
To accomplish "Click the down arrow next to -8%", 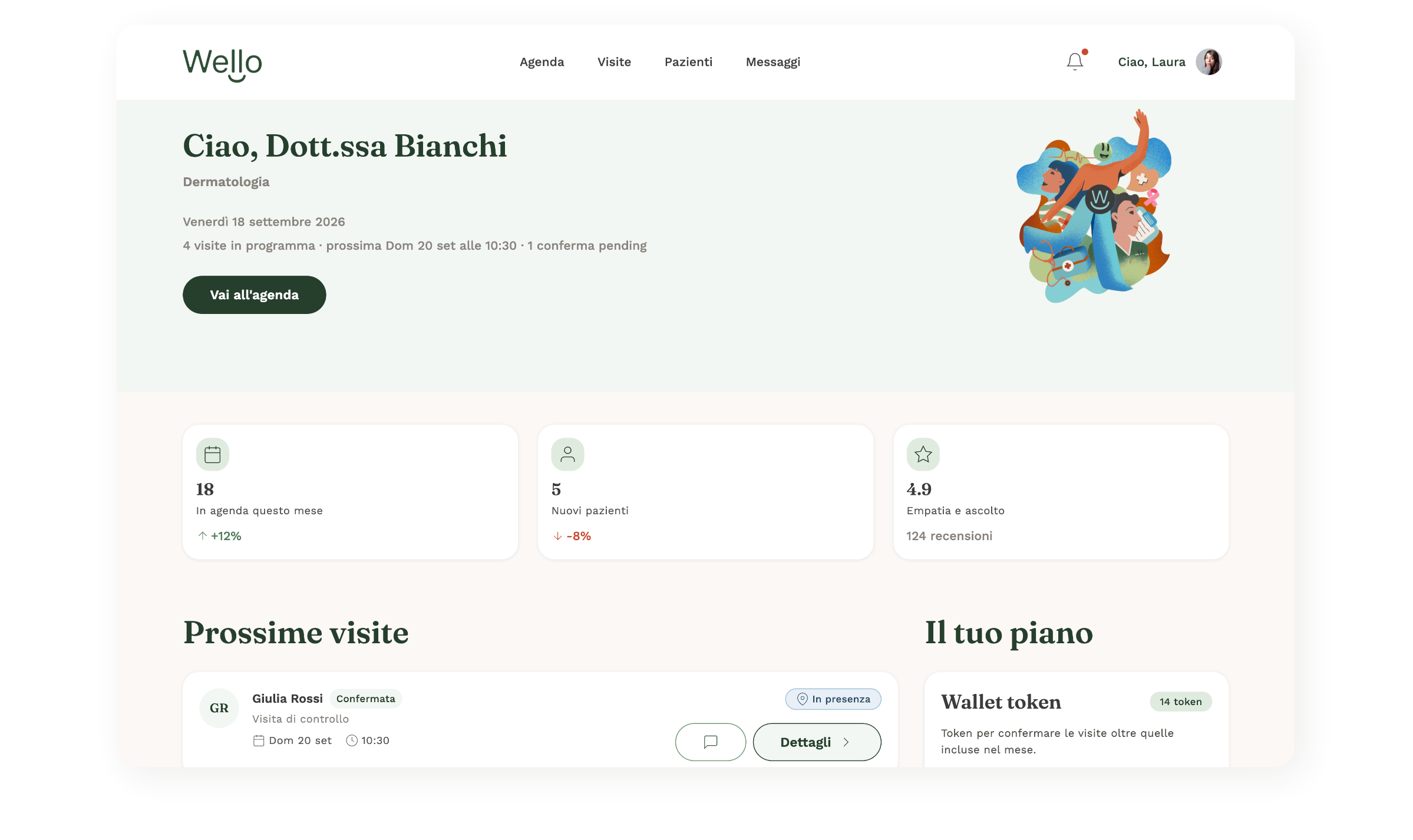I will [x=557, y=536].
